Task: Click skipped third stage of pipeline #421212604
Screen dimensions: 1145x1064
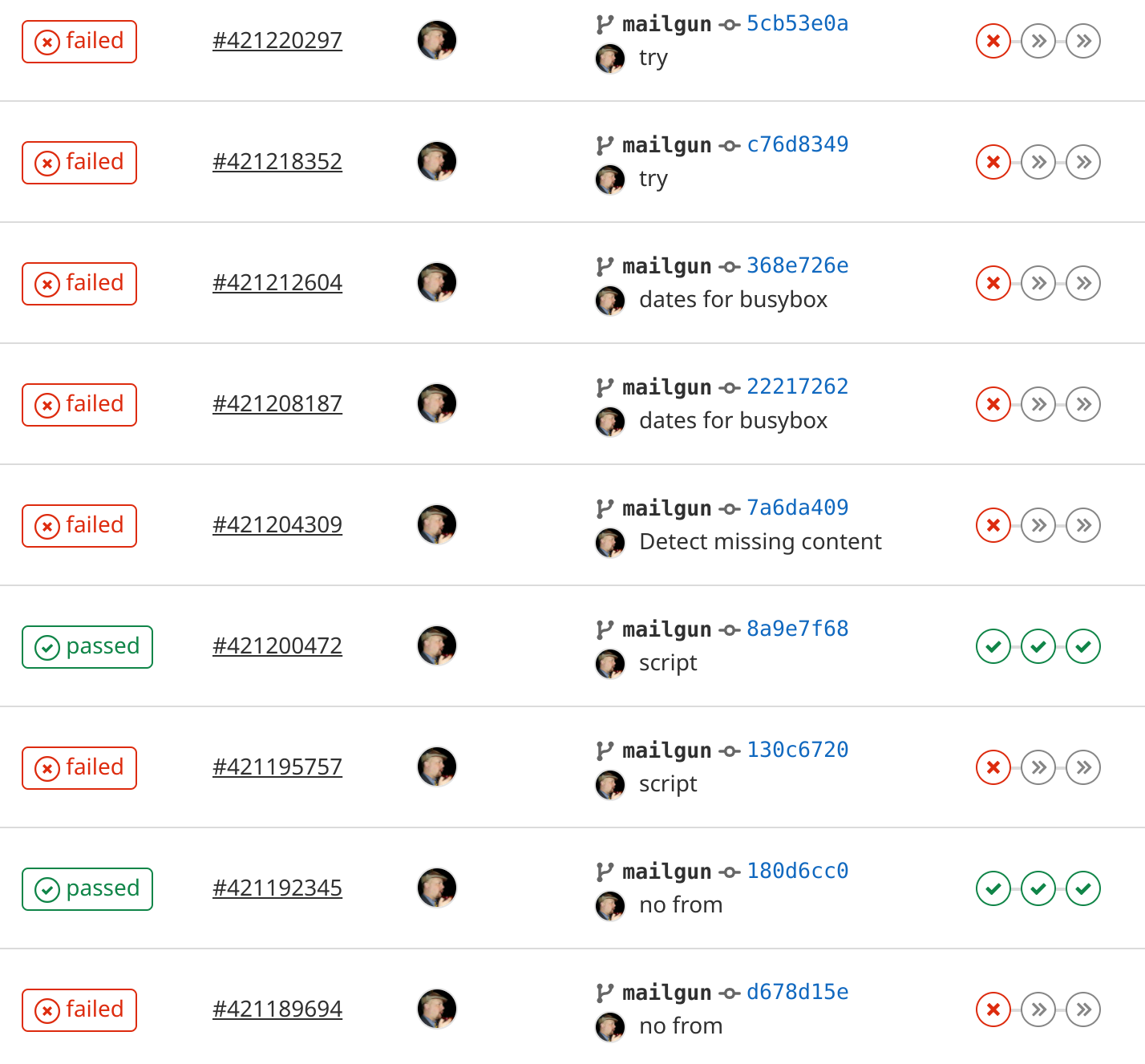Action: click(x=1083, y=283)
